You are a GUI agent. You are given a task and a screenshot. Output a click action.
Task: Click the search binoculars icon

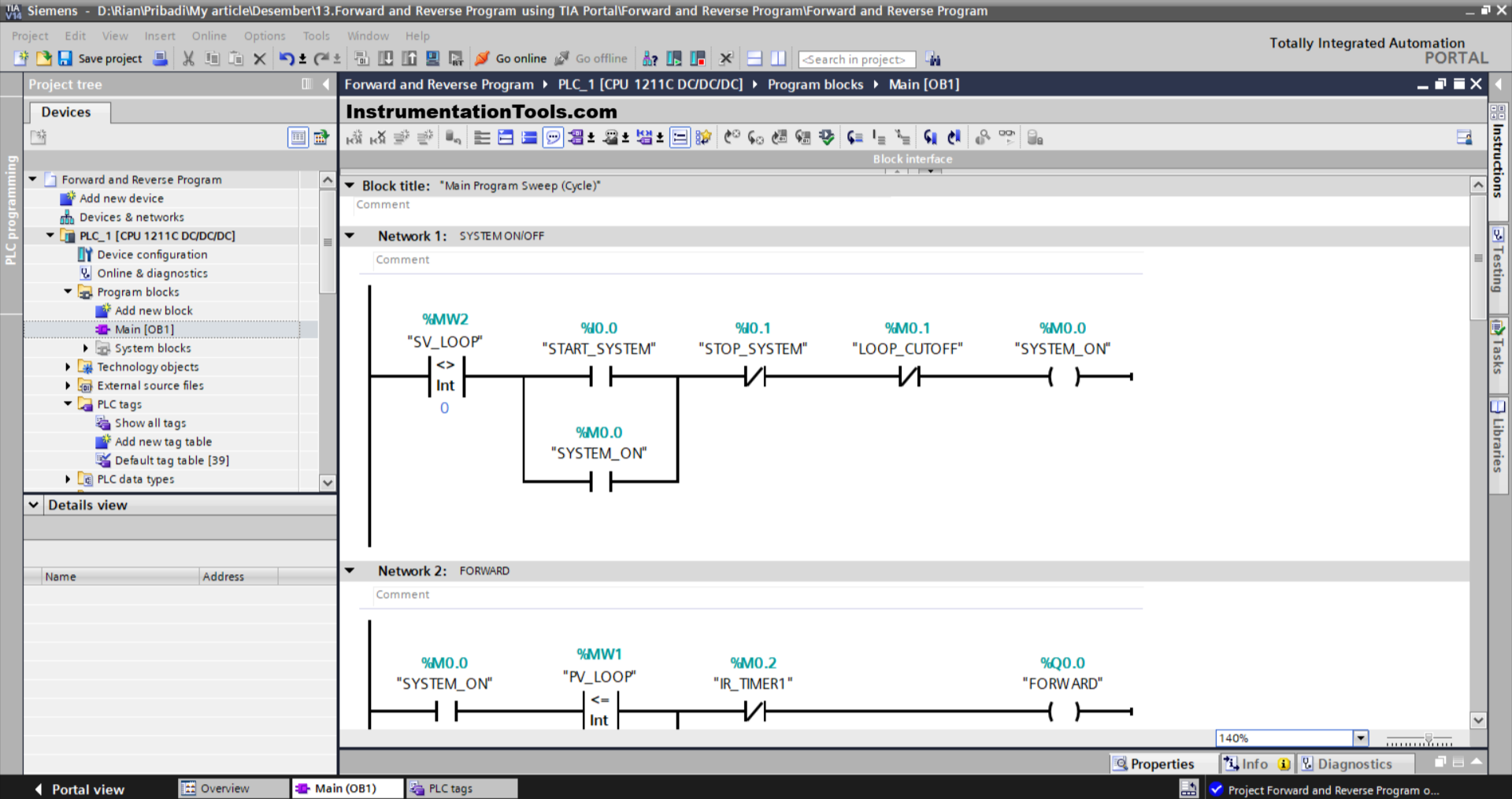coord(933,59)
